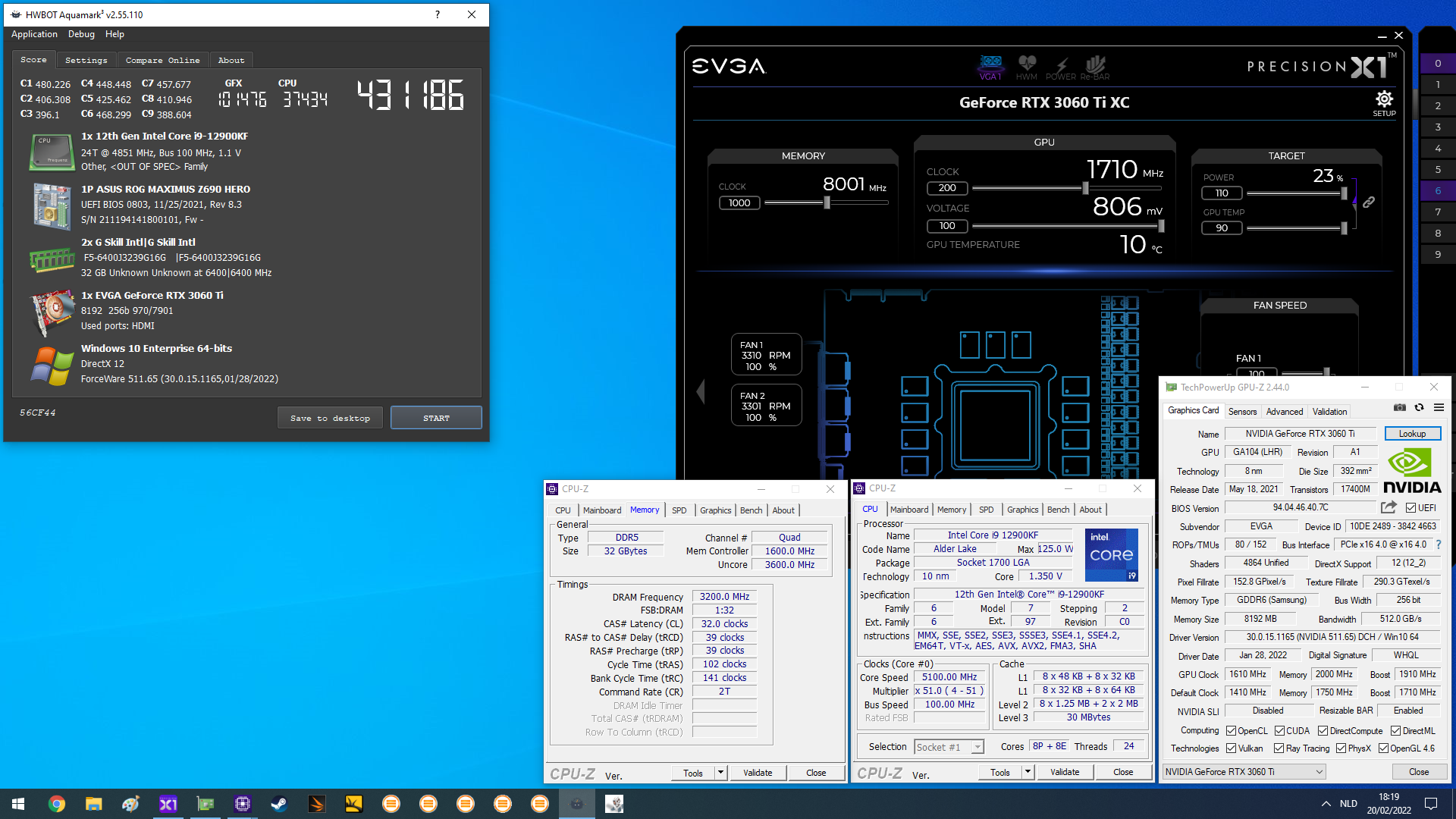Open the Advanced tab in GPU-Z

tap(1285, 412)
